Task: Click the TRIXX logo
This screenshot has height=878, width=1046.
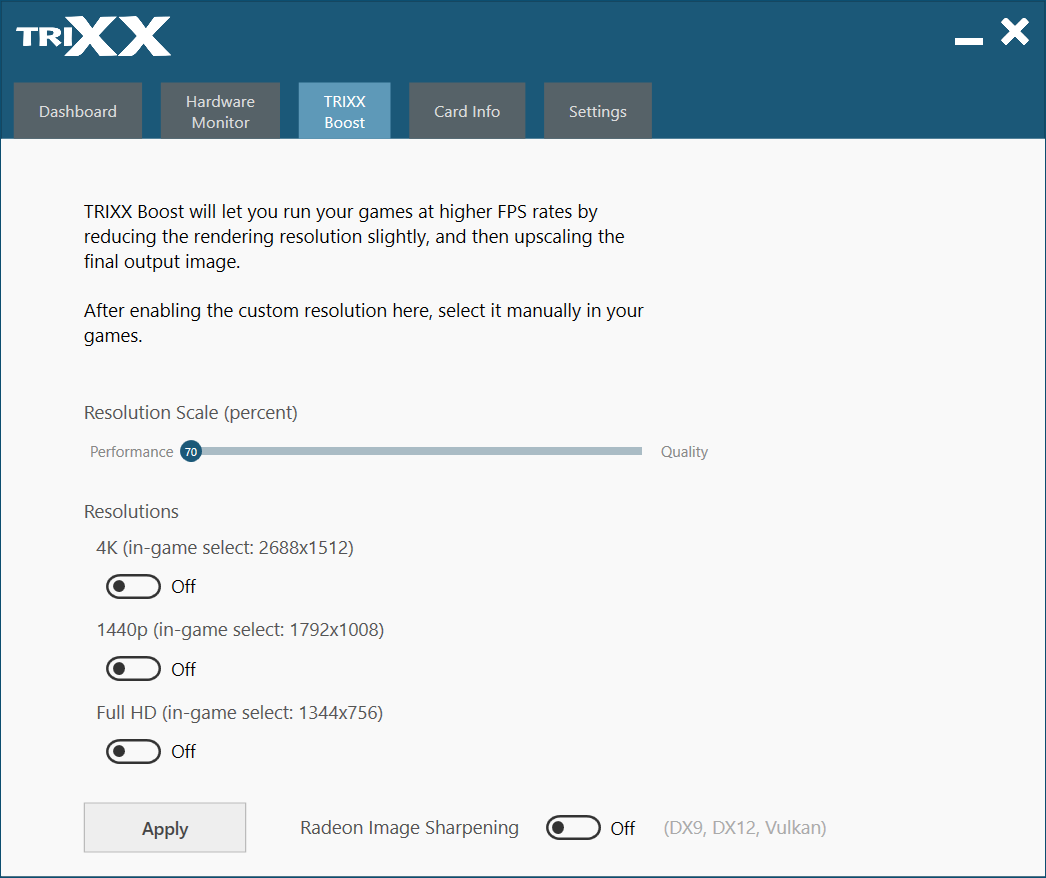Action: (93, 36)
